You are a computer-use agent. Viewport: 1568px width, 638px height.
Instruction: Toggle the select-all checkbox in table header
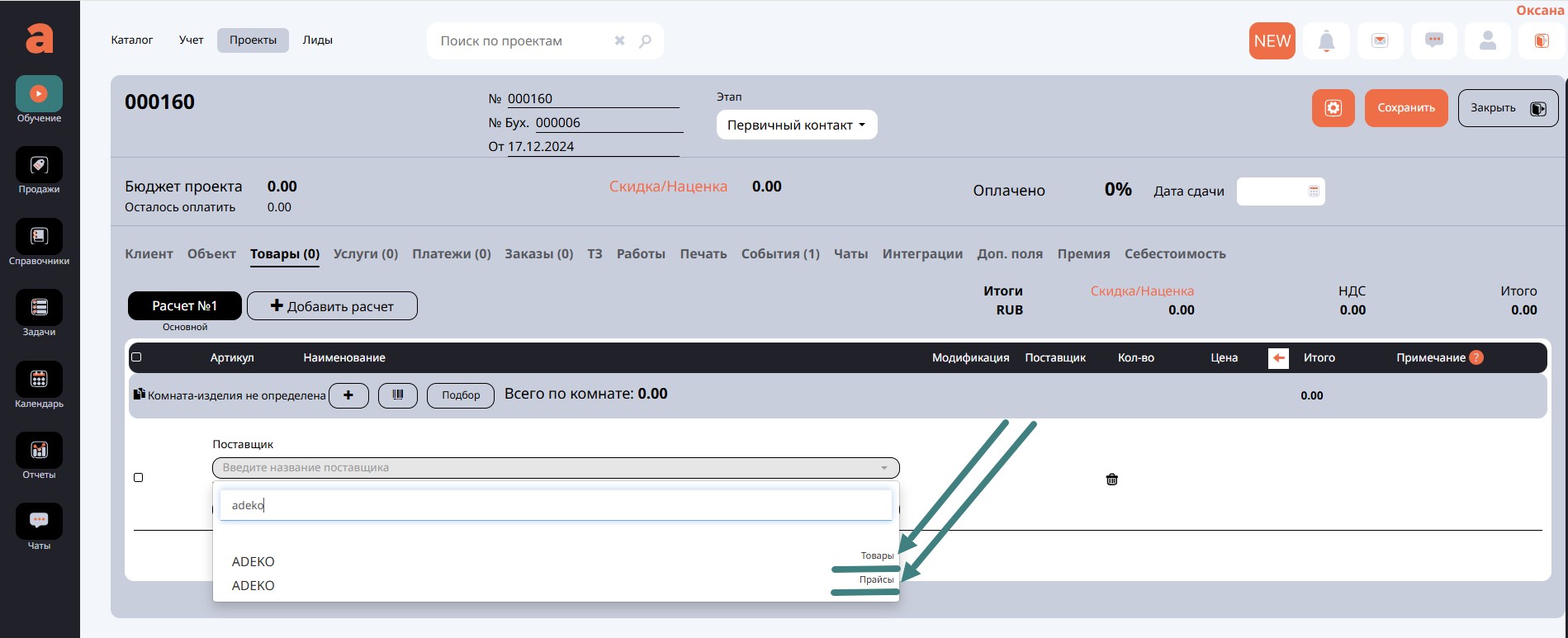click(137, 357)
